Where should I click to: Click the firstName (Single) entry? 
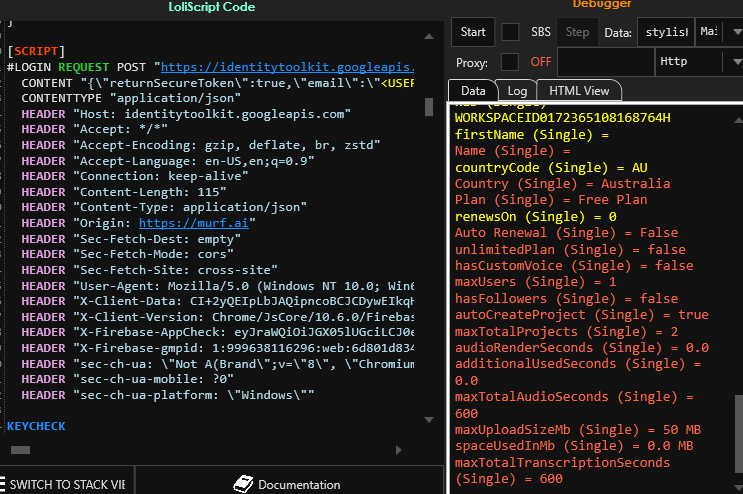532,135
